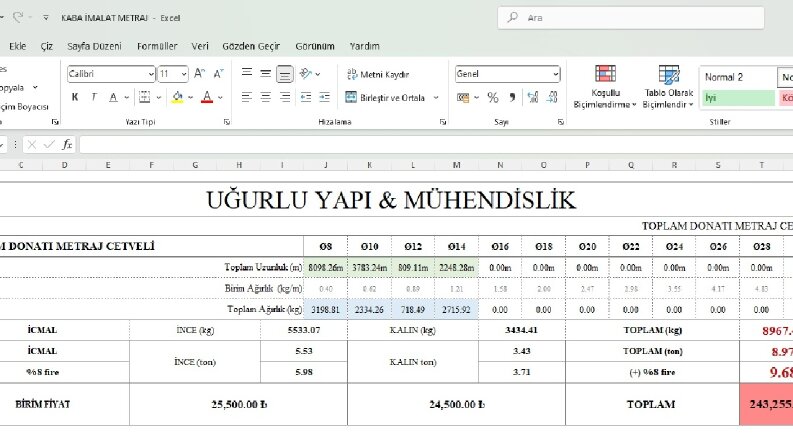Open the Veri tab
This screenshot has height=446, width=793.
[200, 46]
